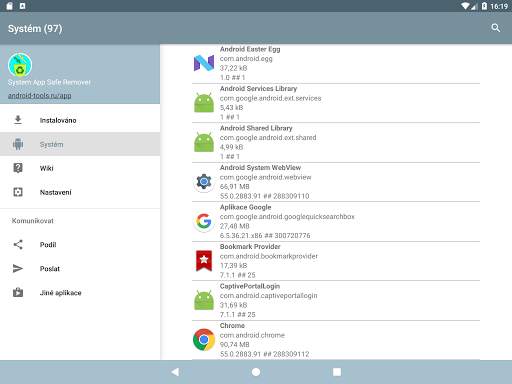Click package com.android.chrome

point(252,335)
